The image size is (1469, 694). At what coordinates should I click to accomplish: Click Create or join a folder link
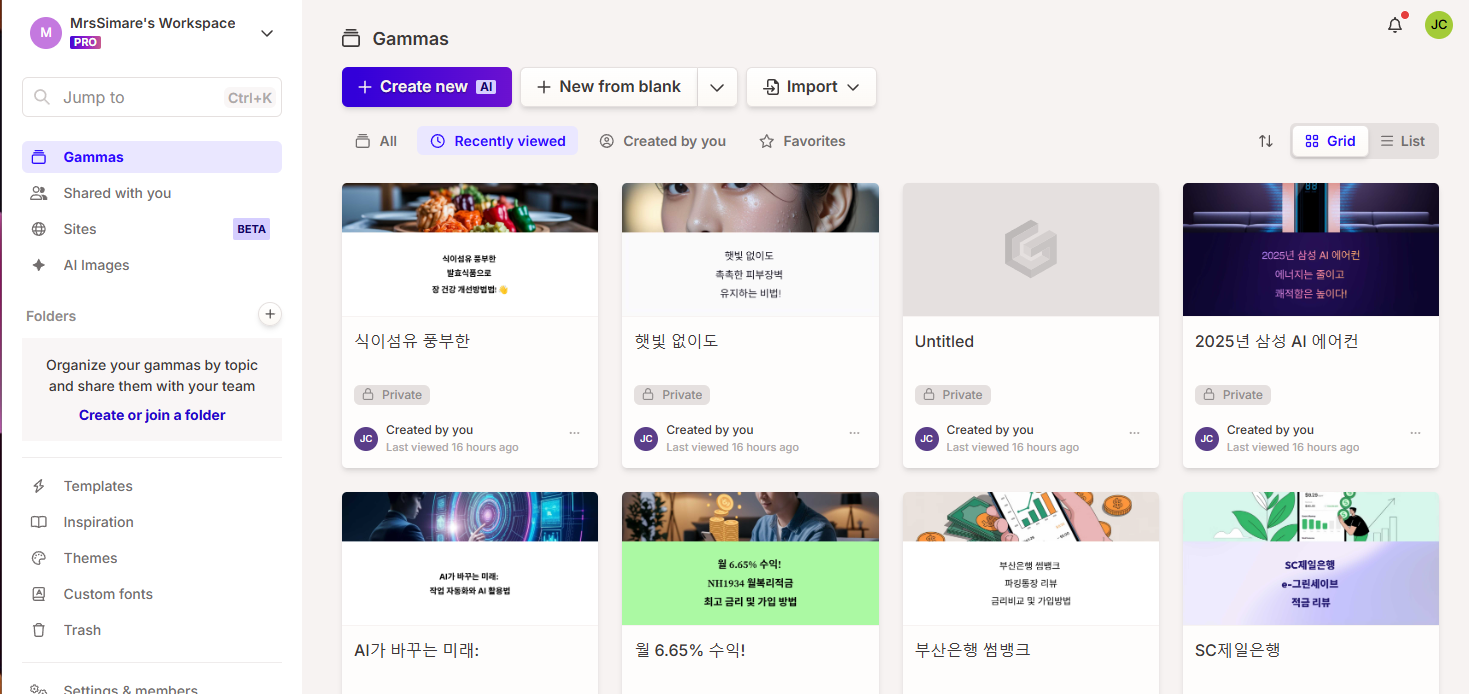click(152, 415)
